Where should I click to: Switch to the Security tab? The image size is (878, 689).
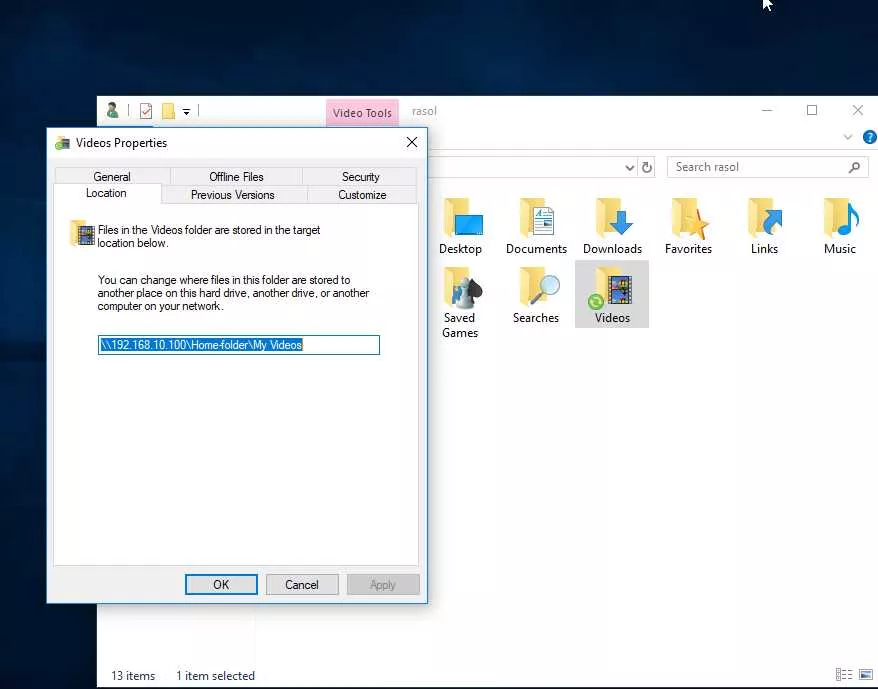pyautogui.click(x=360, y=177)
